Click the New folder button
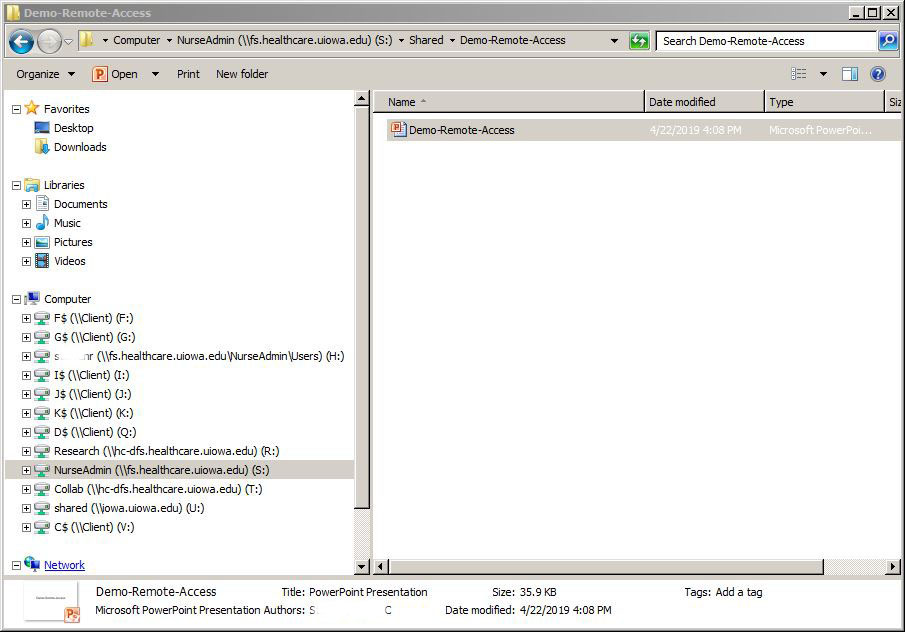The height and width of the screenshot is (632, 905). [x=242, y=74]
